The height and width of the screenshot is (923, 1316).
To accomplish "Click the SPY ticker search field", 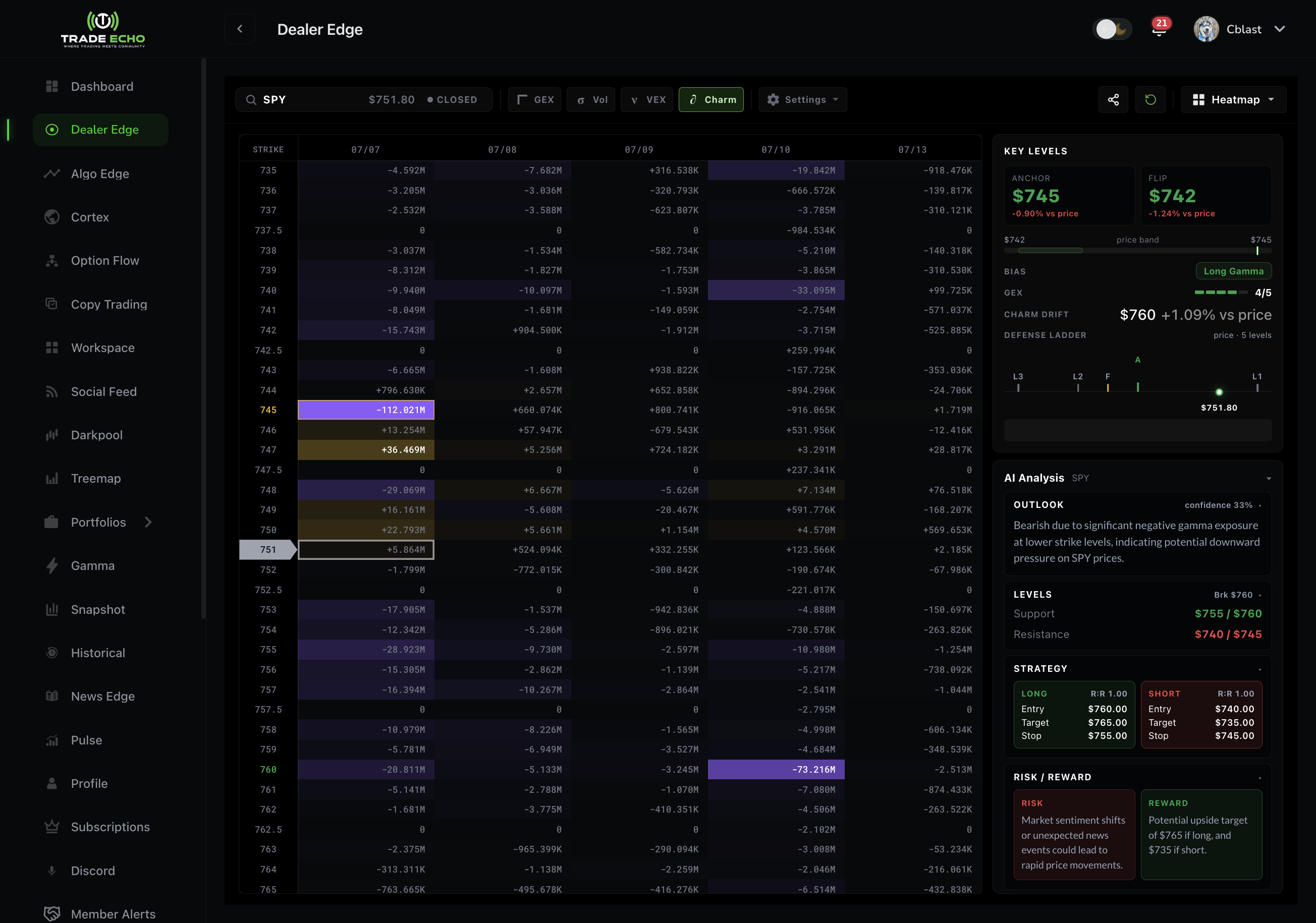I will 363,100.
